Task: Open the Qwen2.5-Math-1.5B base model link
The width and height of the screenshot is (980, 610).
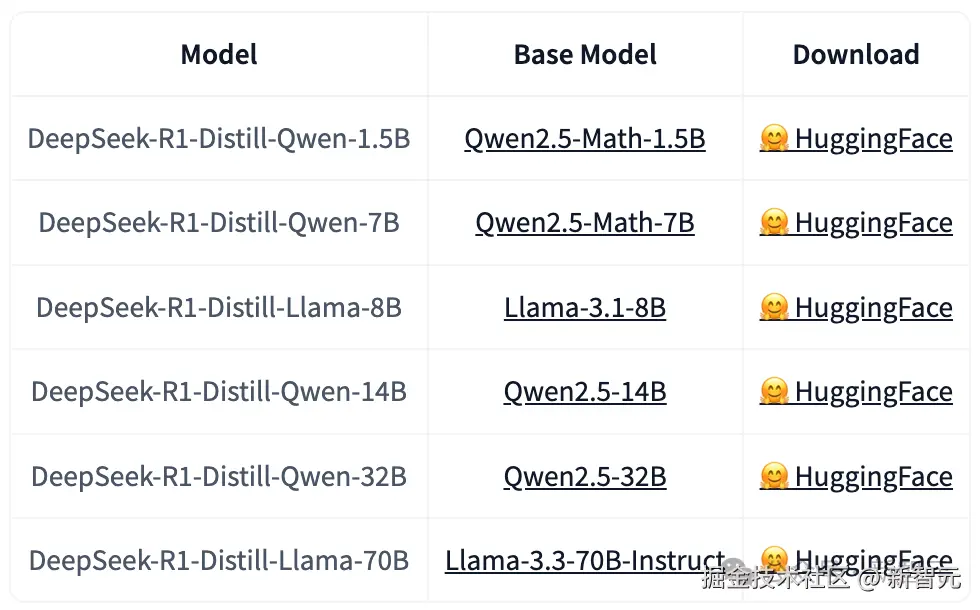Action: pyautogui.click(x=585, y=138)
